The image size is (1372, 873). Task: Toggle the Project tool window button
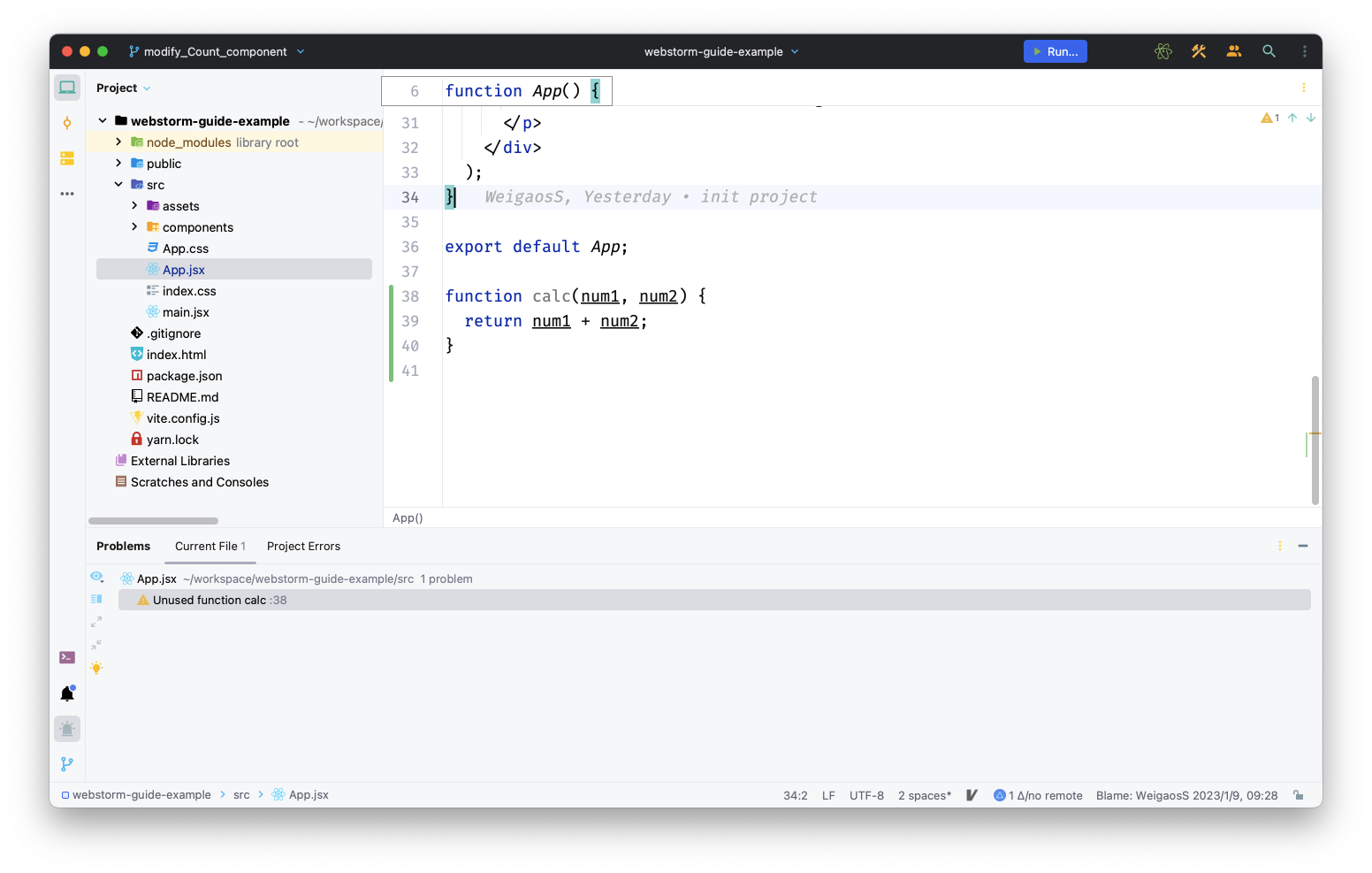[x=67, y=88]
